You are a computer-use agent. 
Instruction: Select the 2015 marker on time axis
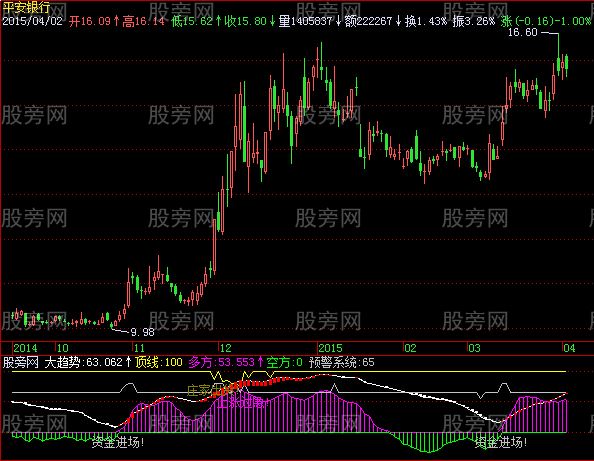330,348
